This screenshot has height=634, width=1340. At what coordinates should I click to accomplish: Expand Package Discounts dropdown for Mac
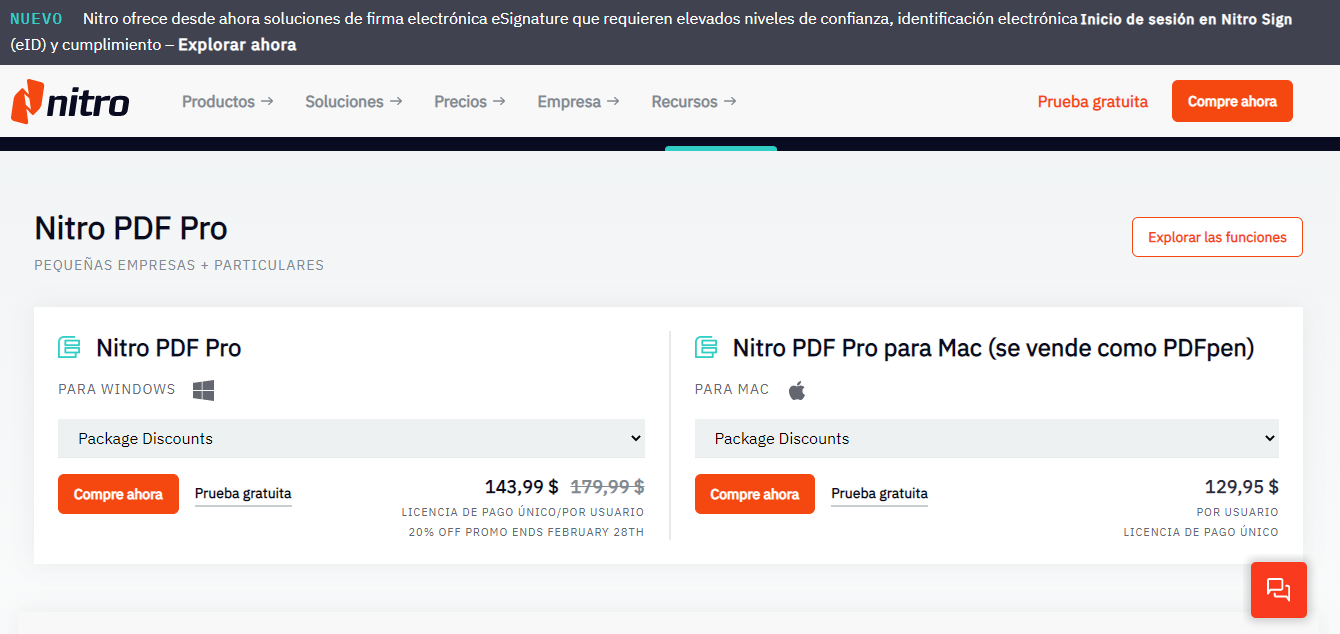click(x=986, y=438)
